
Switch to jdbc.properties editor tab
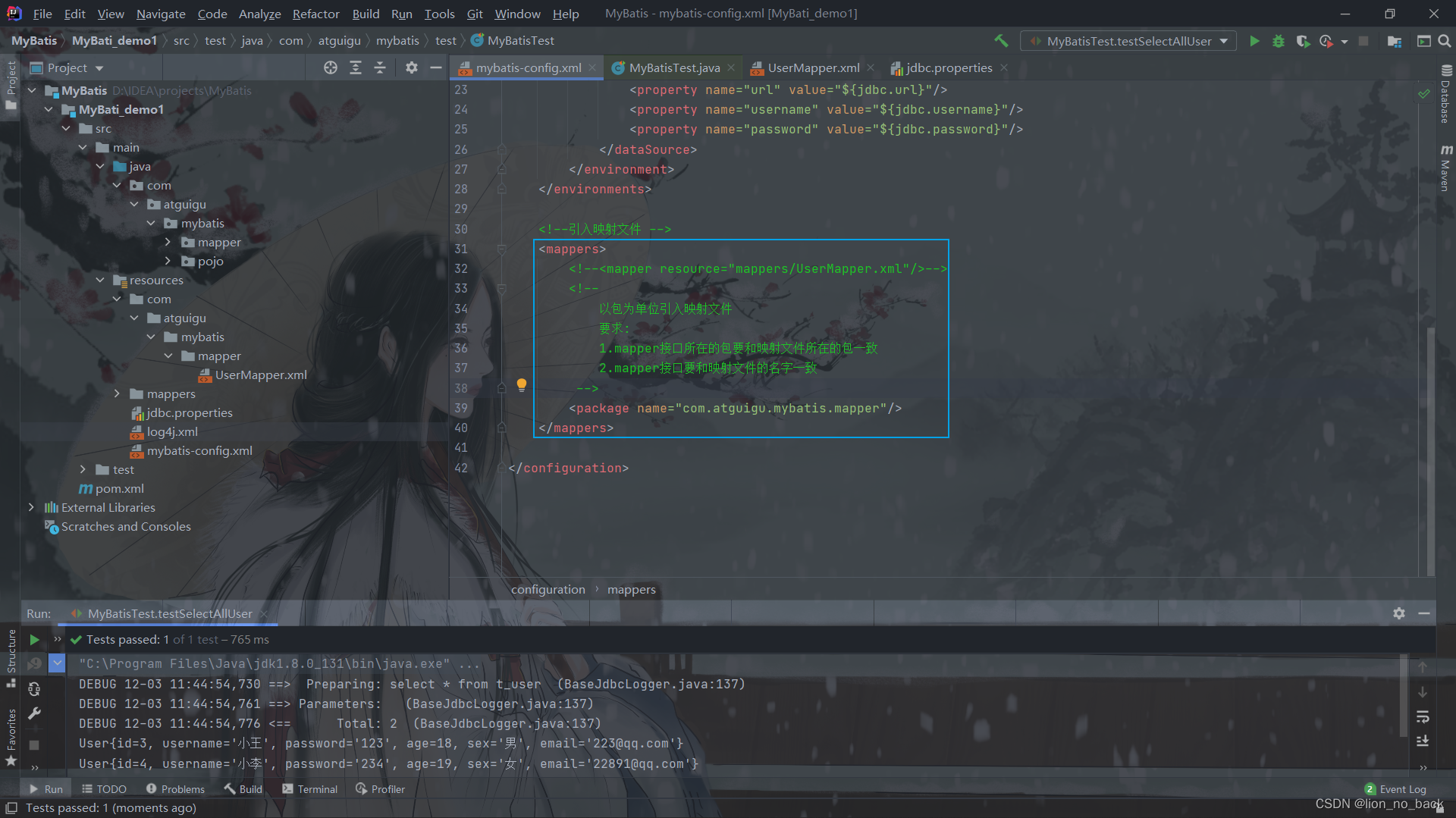[949, 67]
